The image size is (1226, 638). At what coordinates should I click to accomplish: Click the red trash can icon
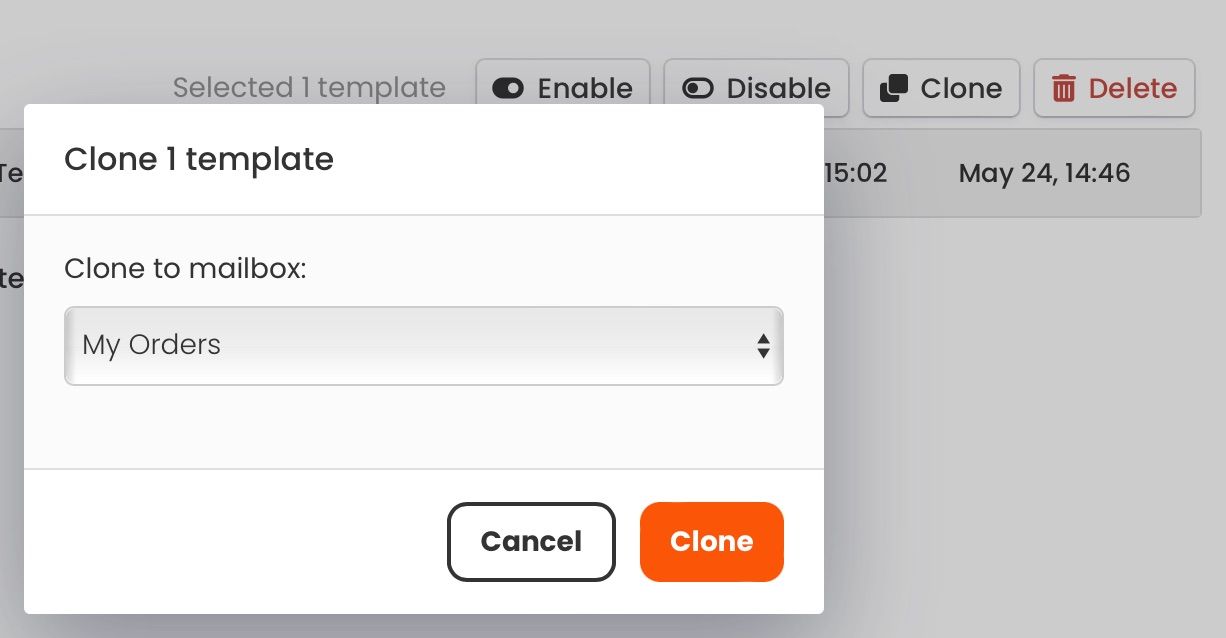tap(1063, 88)
